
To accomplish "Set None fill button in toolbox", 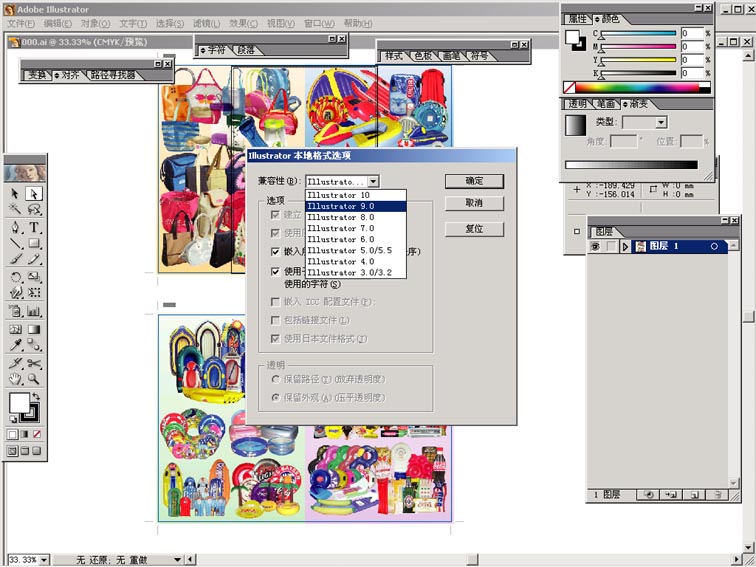I will coord(37,434).
